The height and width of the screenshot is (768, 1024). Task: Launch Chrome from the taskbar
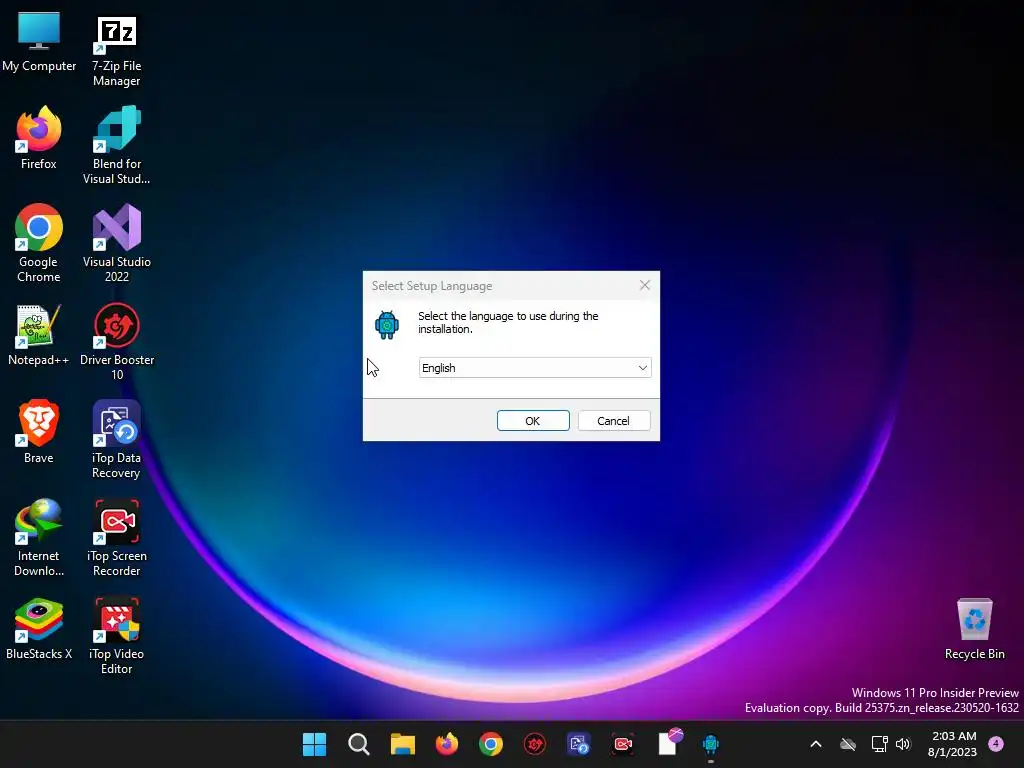(x=490, y=744)
